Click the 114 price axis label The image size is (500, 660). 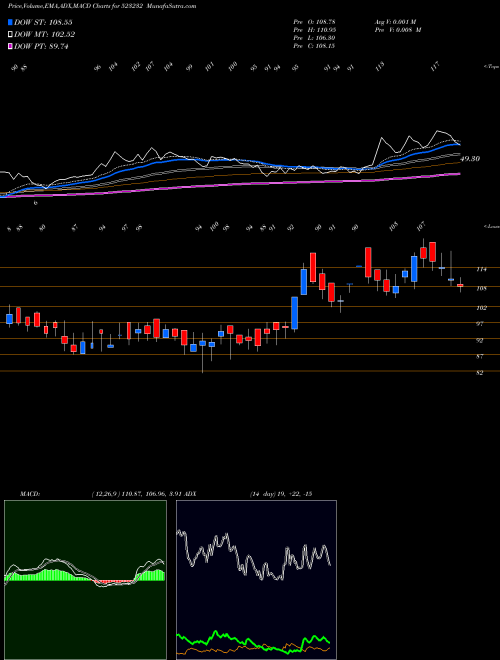tap(482, 269)
